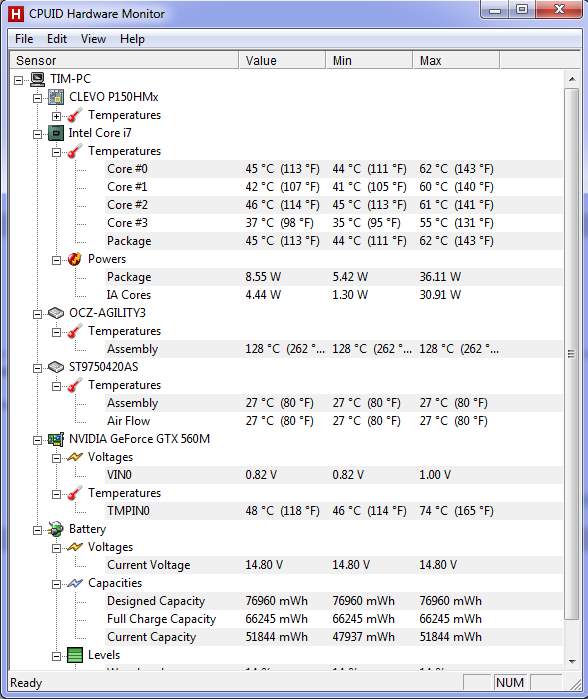
Task: Open the File menu
Action: pos(24,39)
